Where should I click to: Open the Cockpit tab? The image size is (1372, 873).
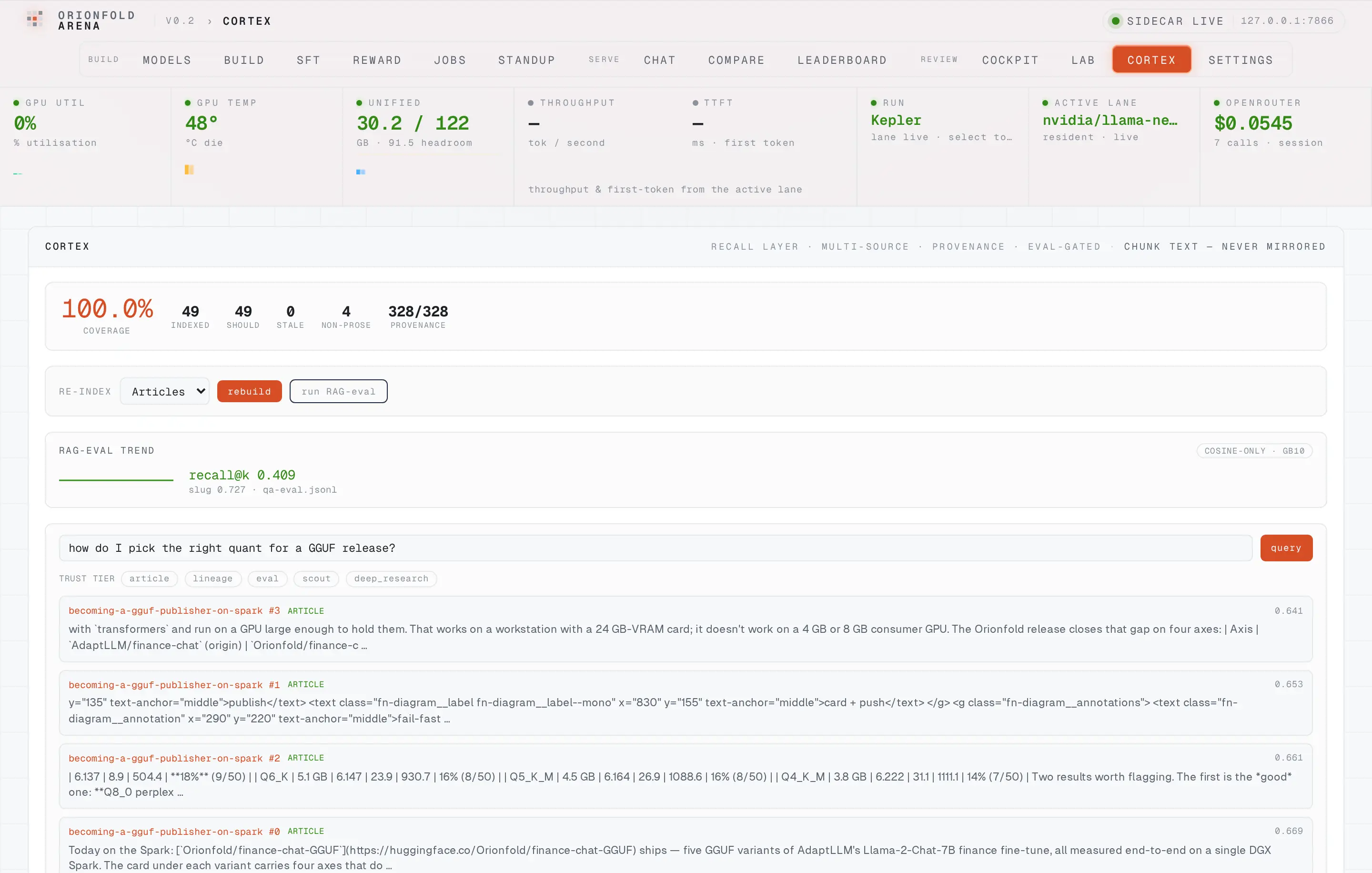click(1010, 60)
